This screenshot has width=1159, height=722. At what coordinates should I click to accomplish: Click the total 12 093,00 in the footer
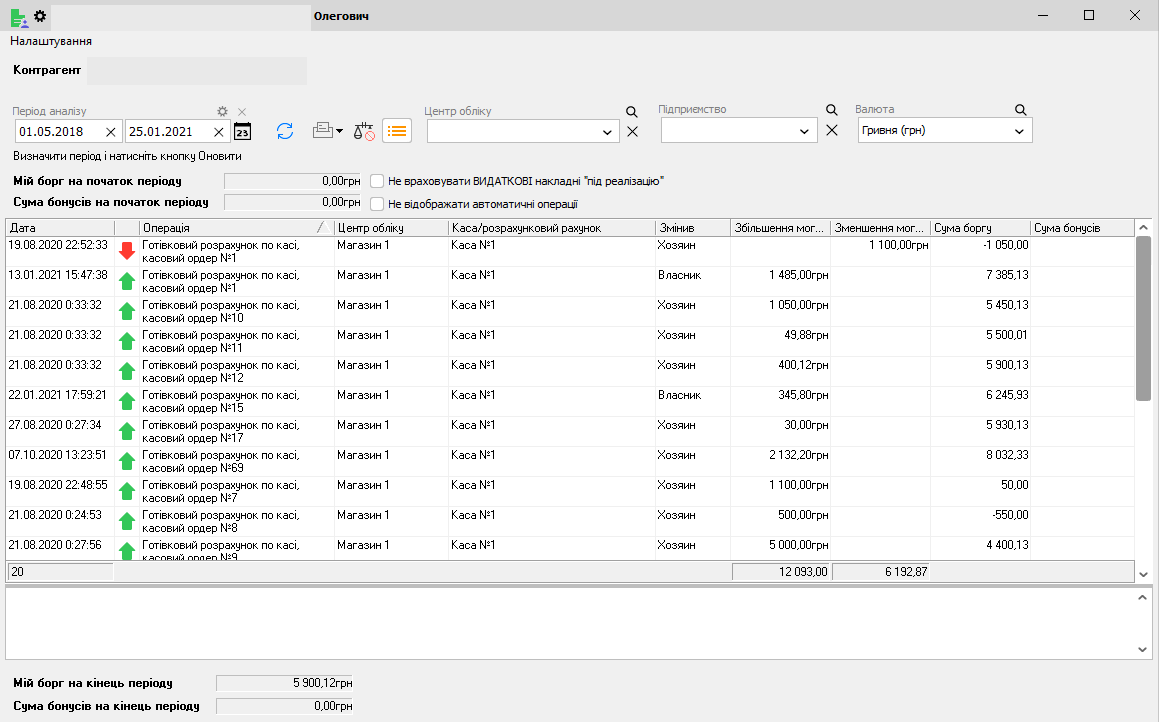pos(781,572)
